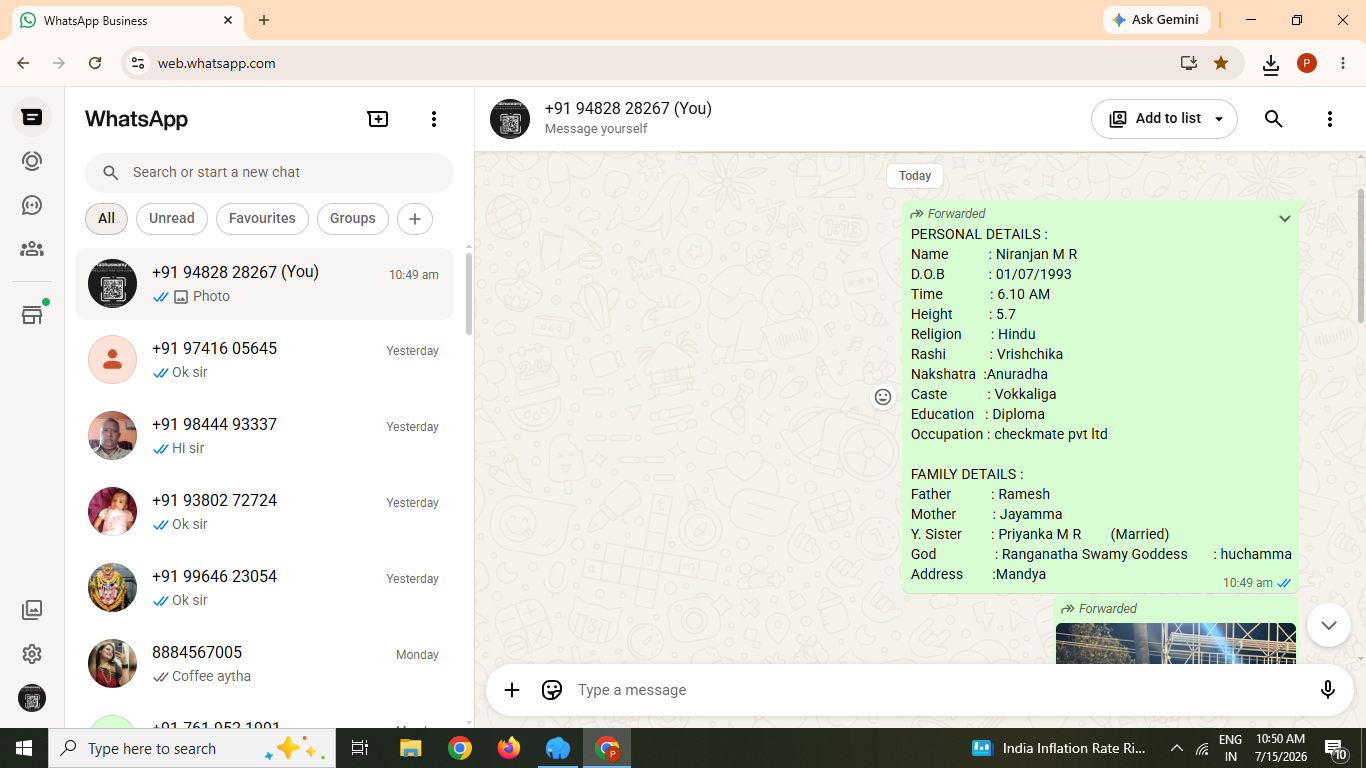Open Chrome profile P avatar
Viewport: 1366px width, 768px height.
coord(1307,63)
